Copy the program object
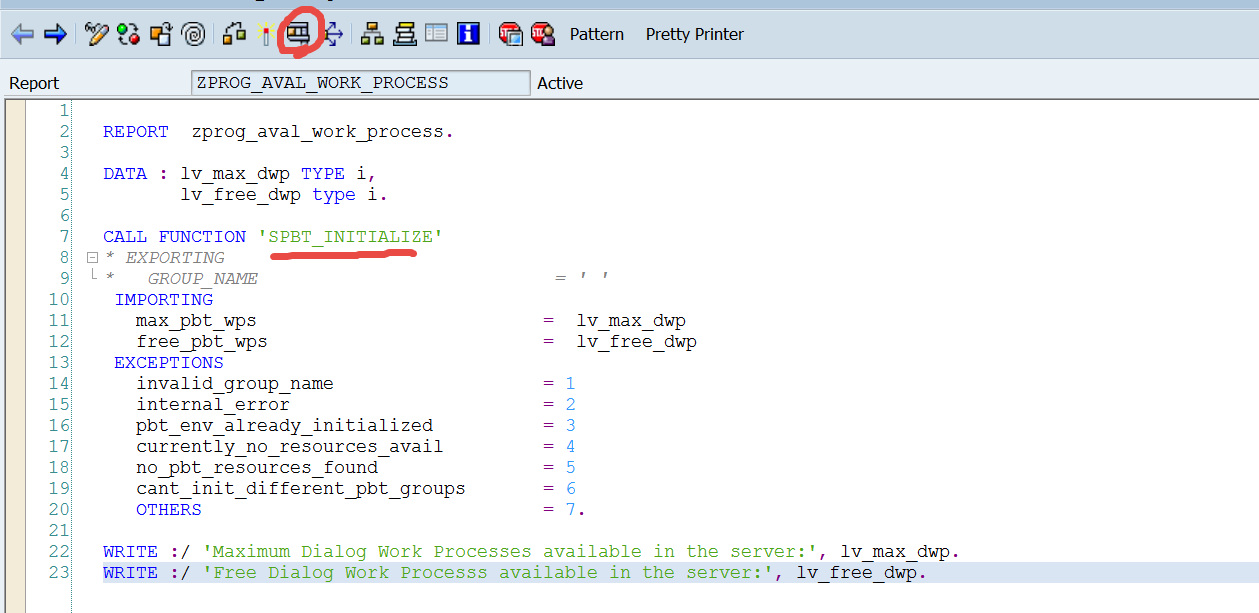 [x=160, y=33]
